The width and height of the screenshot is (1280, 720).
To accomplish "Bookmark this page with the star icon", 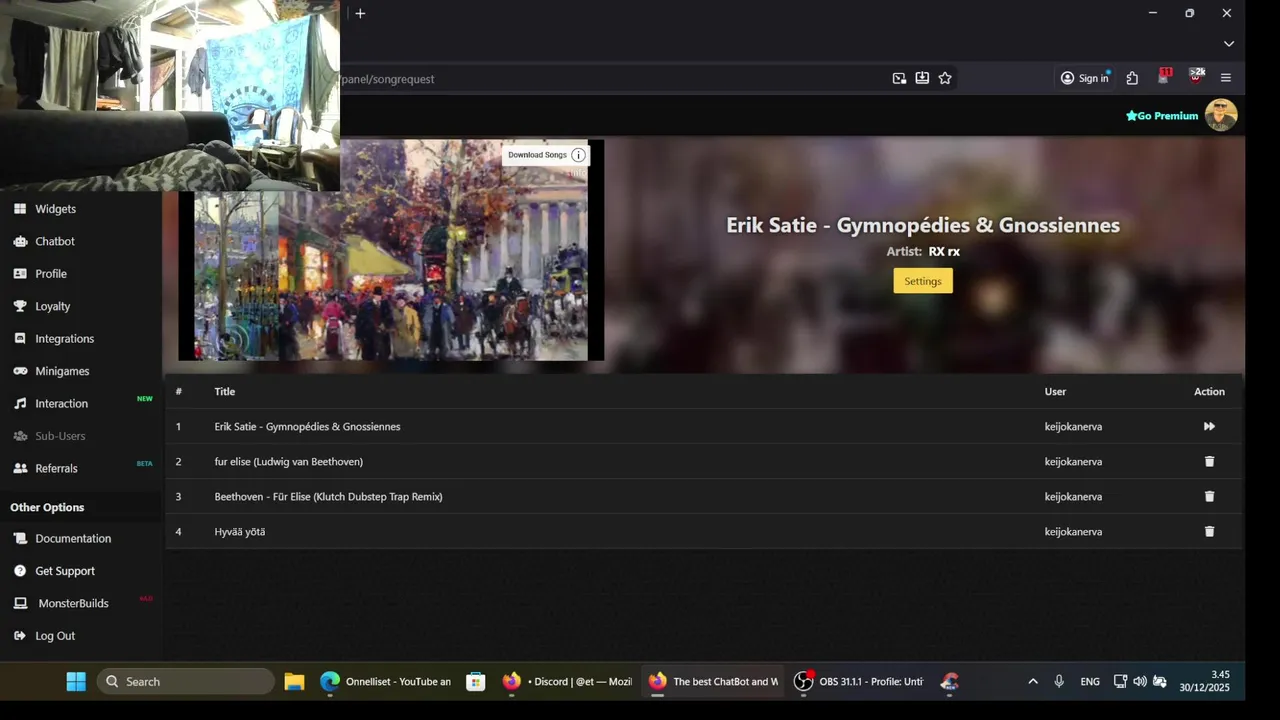I will [945, 78].
